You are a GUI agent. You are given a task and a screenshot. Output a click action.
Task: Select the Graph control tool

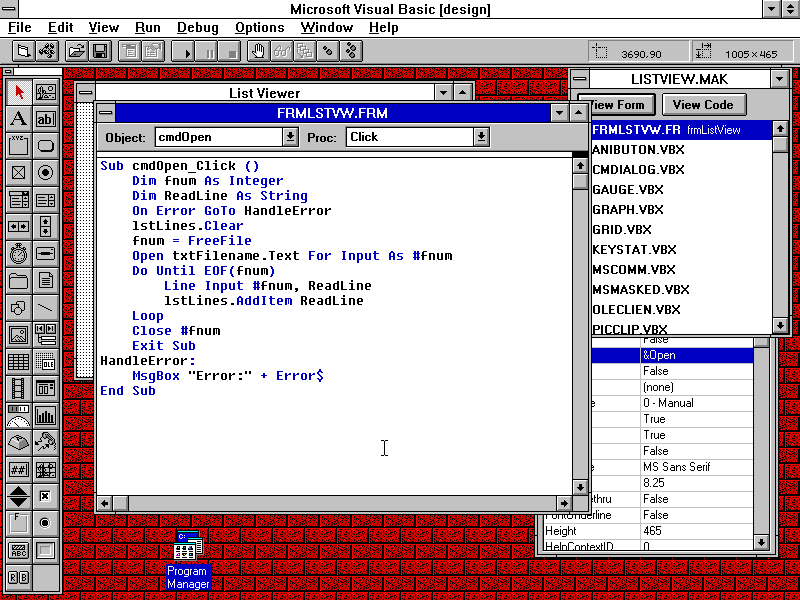45,415
